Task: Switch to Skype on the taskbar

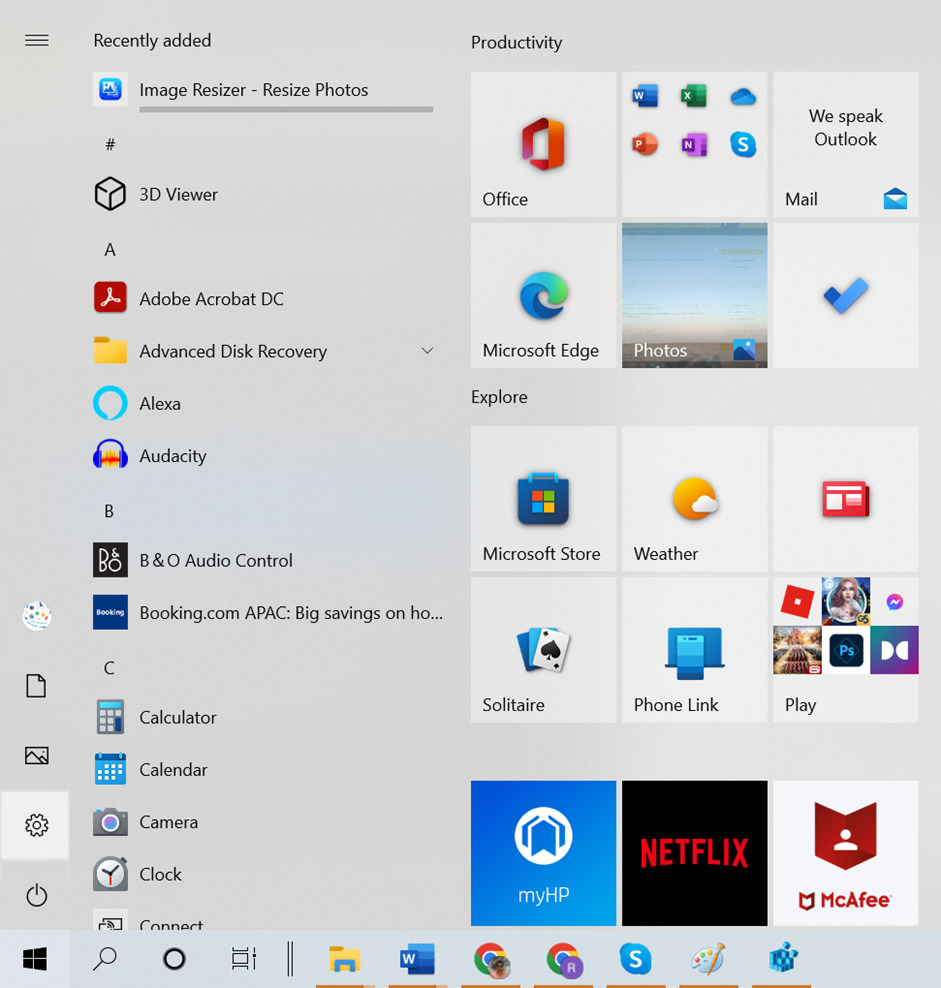Action: pyautogui.click(x=635, y=959)
